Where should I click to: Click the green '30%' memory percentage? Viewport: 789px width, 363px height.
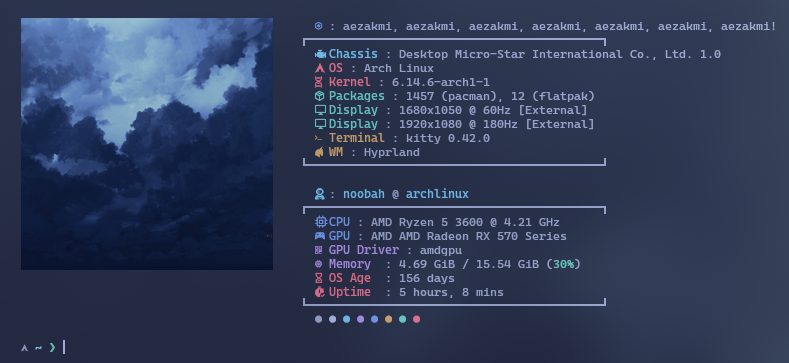pyautogui.click(x=564, y=264)
